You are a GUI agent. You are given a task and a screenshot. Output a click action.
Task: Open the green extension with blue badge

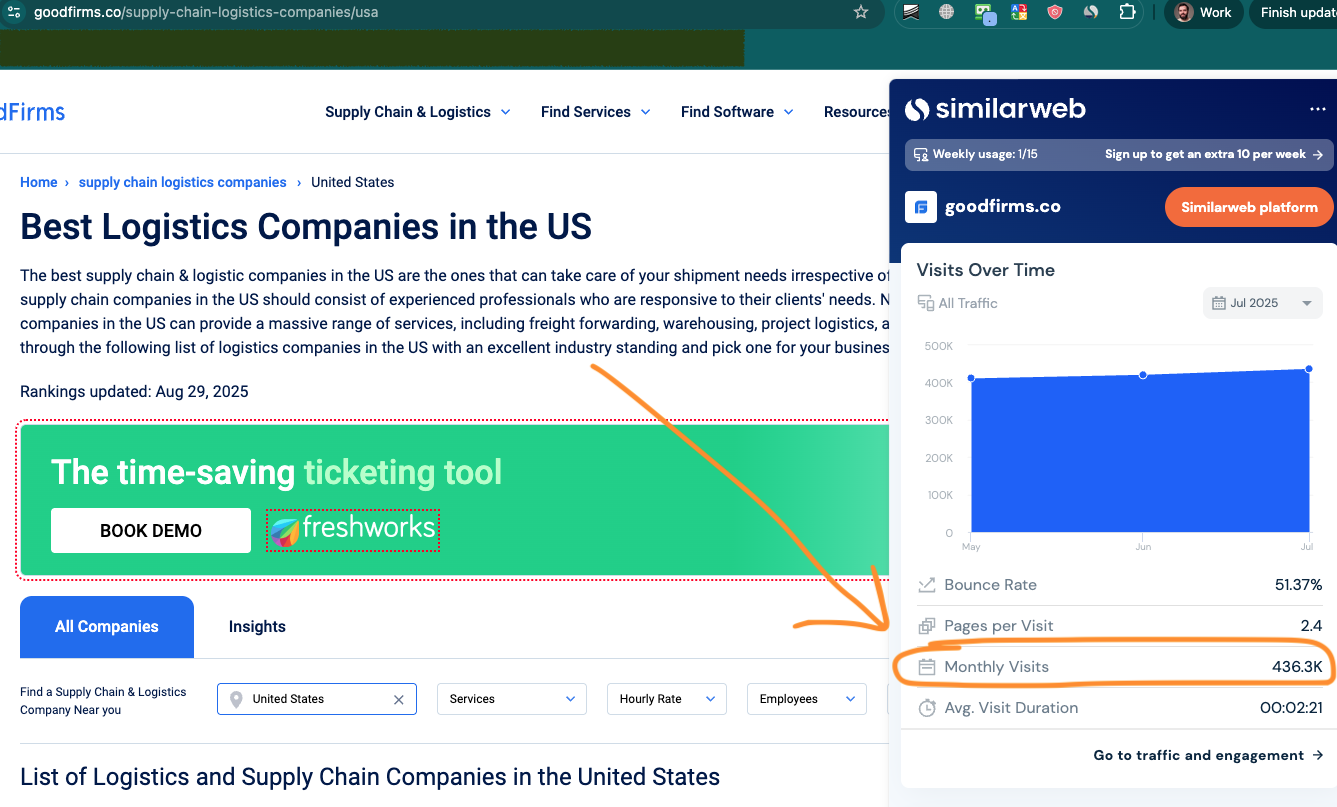(x=984, y=13)
